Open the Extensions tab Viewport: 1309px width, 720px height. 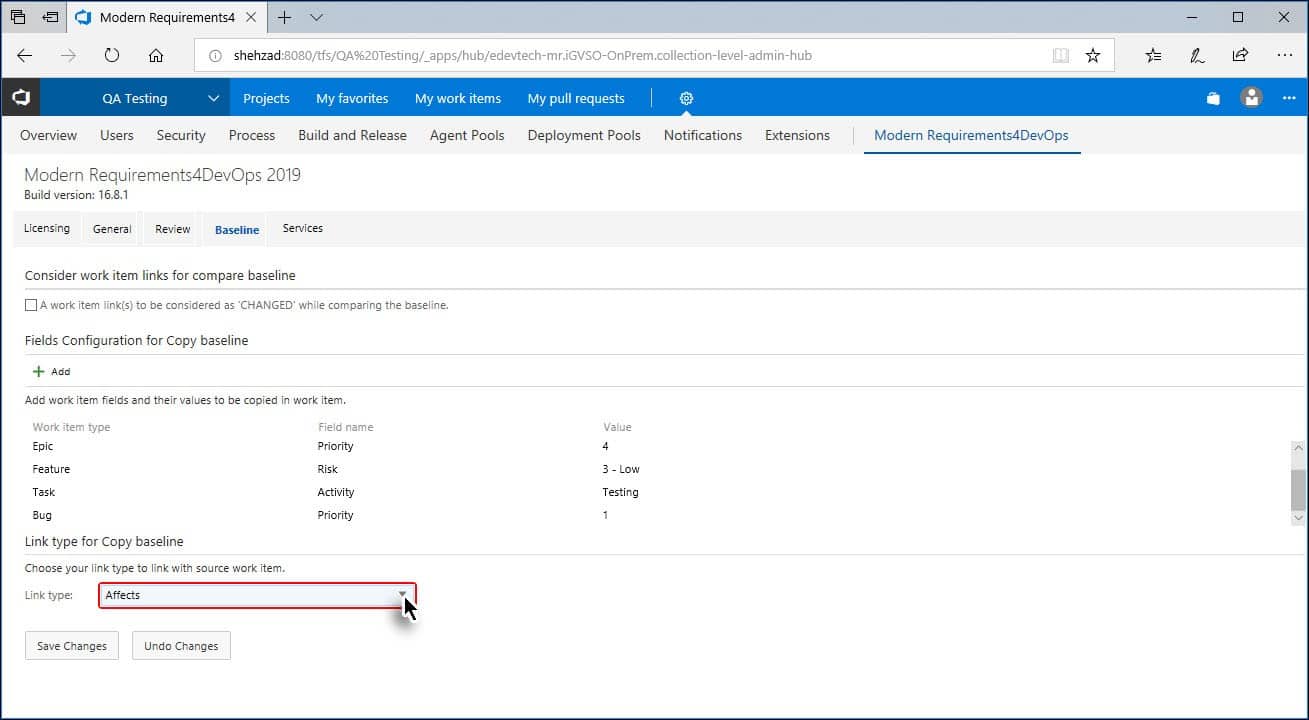(x=797, y=135)
